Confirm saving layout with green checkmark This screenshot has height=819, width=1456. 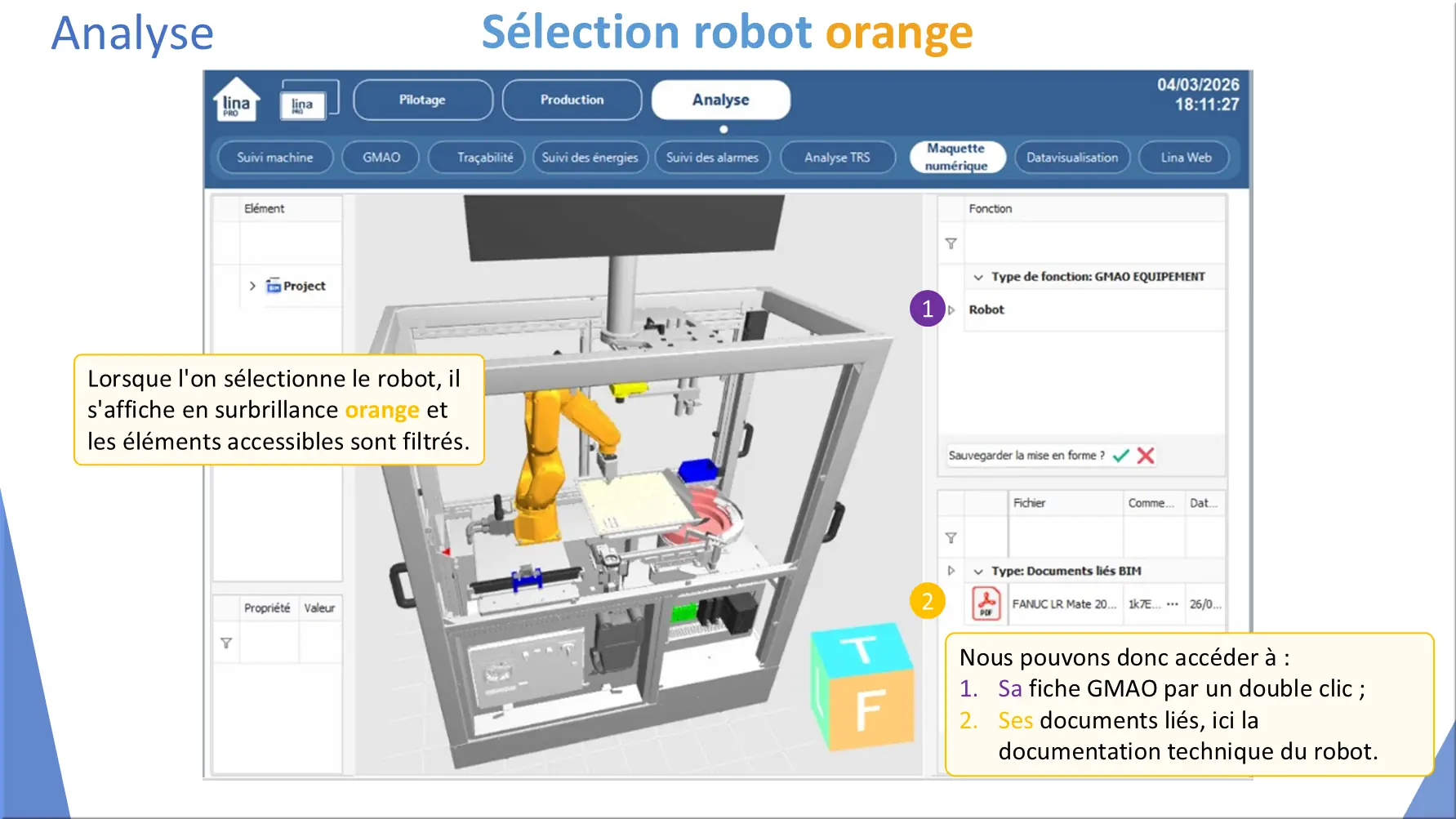1121,456
